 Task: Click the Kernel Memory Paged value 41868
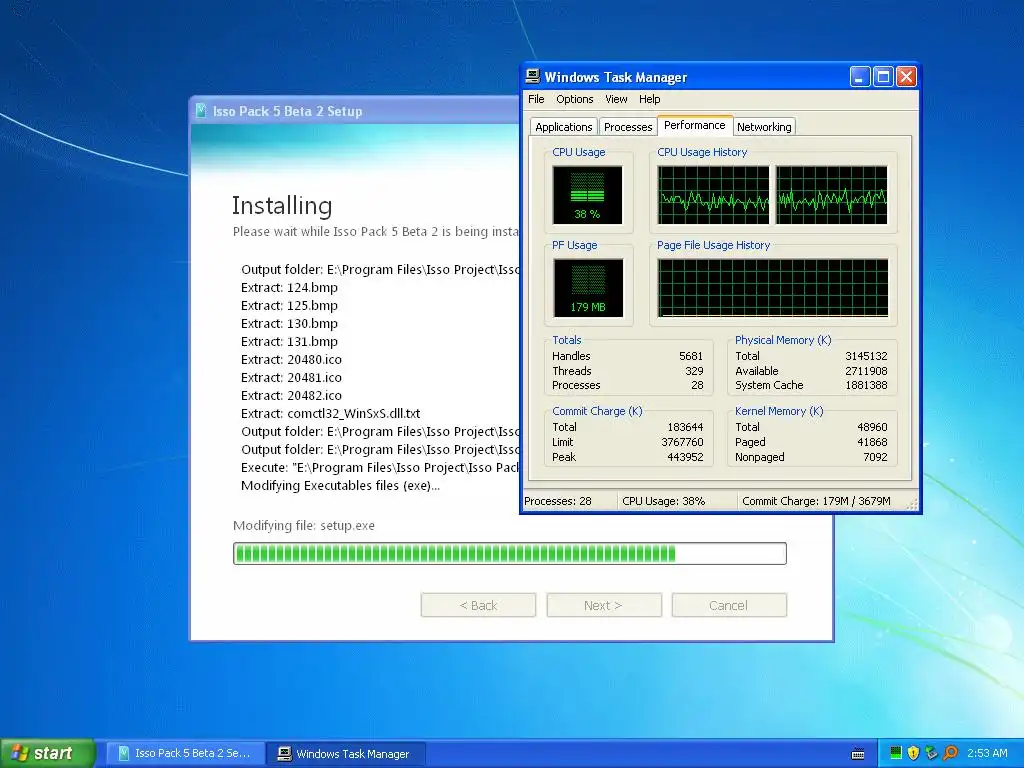pyautogui.click(x=872, y=442)
